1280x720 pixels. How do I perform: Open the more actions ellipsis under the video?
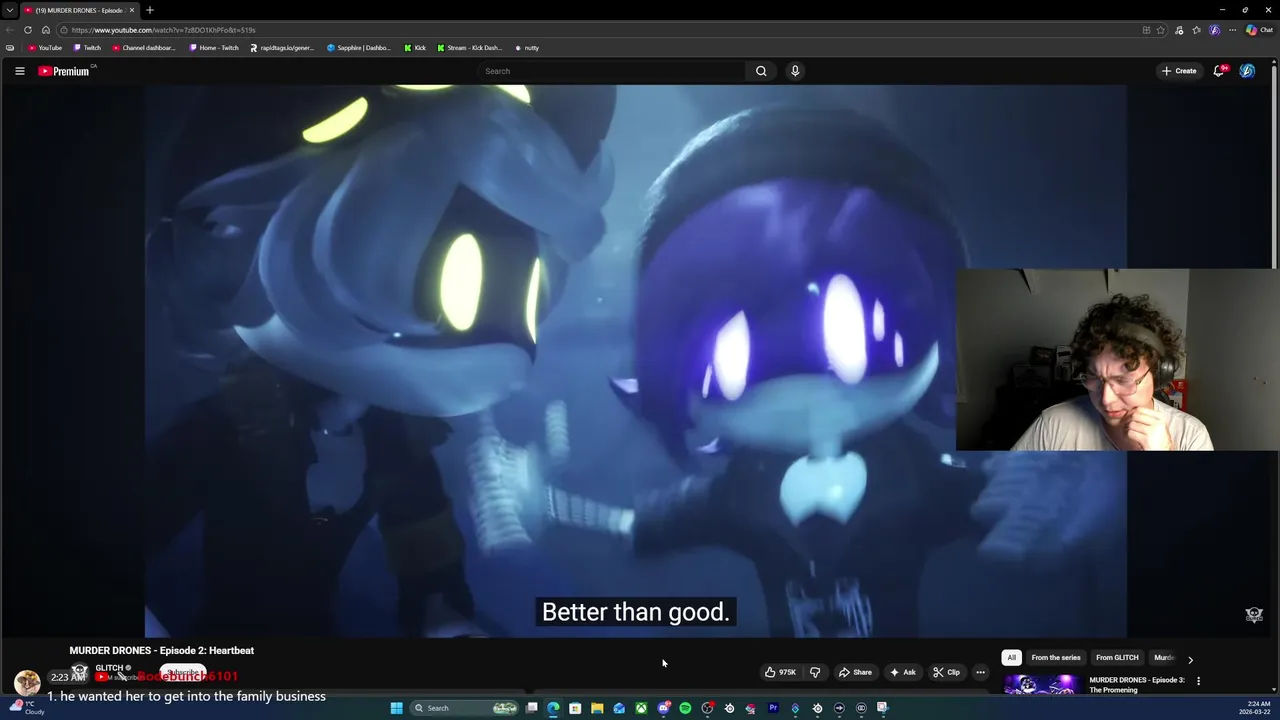pyautogui.click(x=981, y=672)
